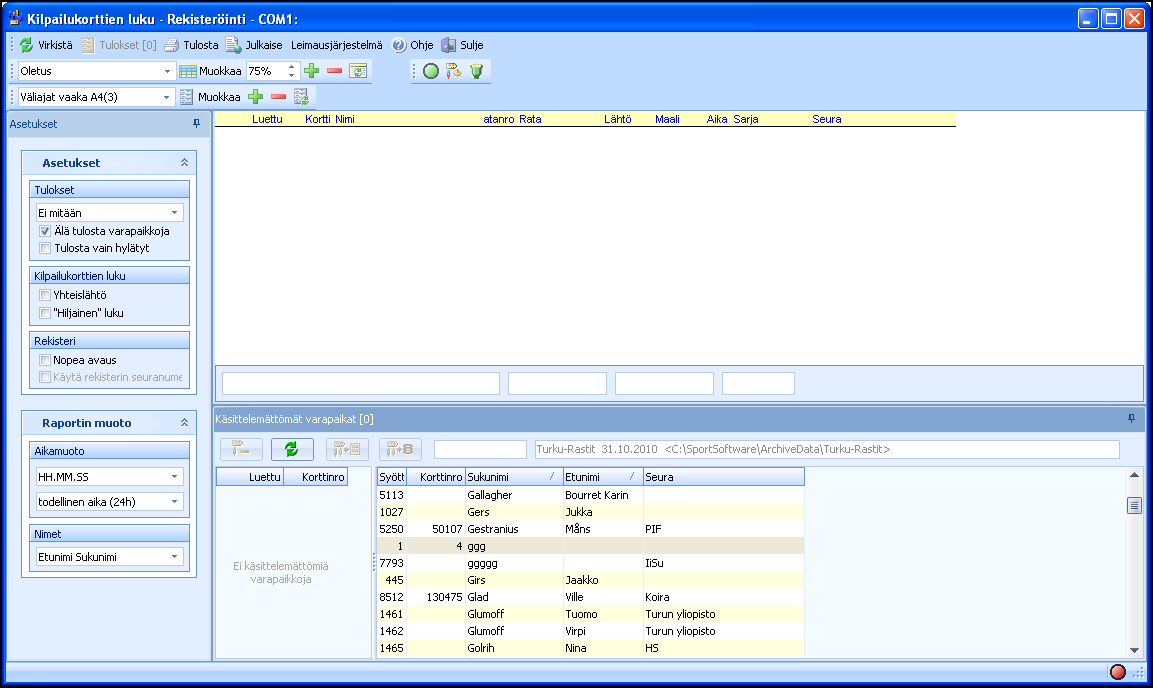The image size is (1153, 688).
Task: Click the green refresh button in the varapaikat panel
Action: tap(292, 448)
